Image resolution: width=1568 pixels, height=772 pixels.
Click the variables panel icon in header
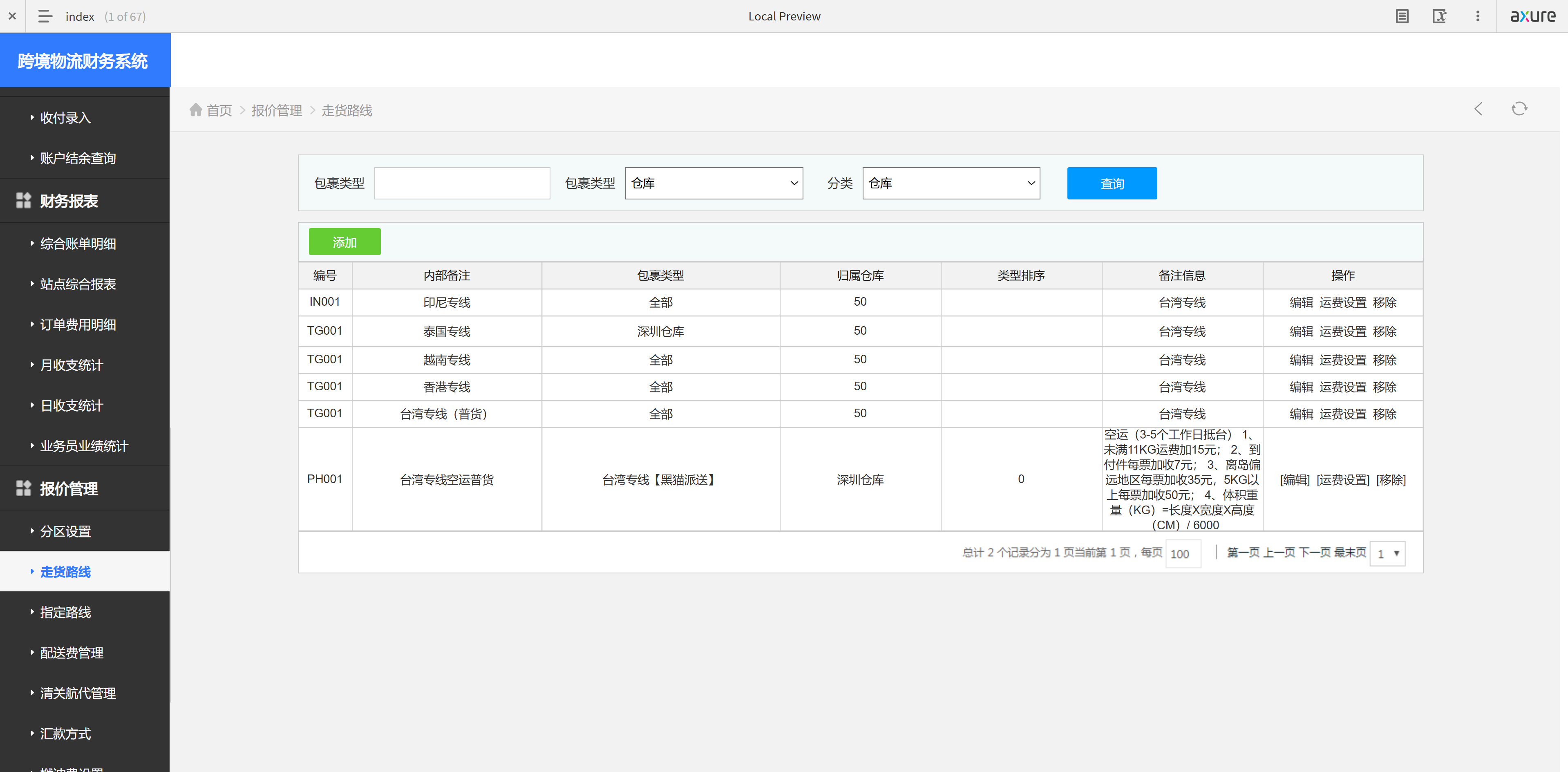tap(1439, 16)
